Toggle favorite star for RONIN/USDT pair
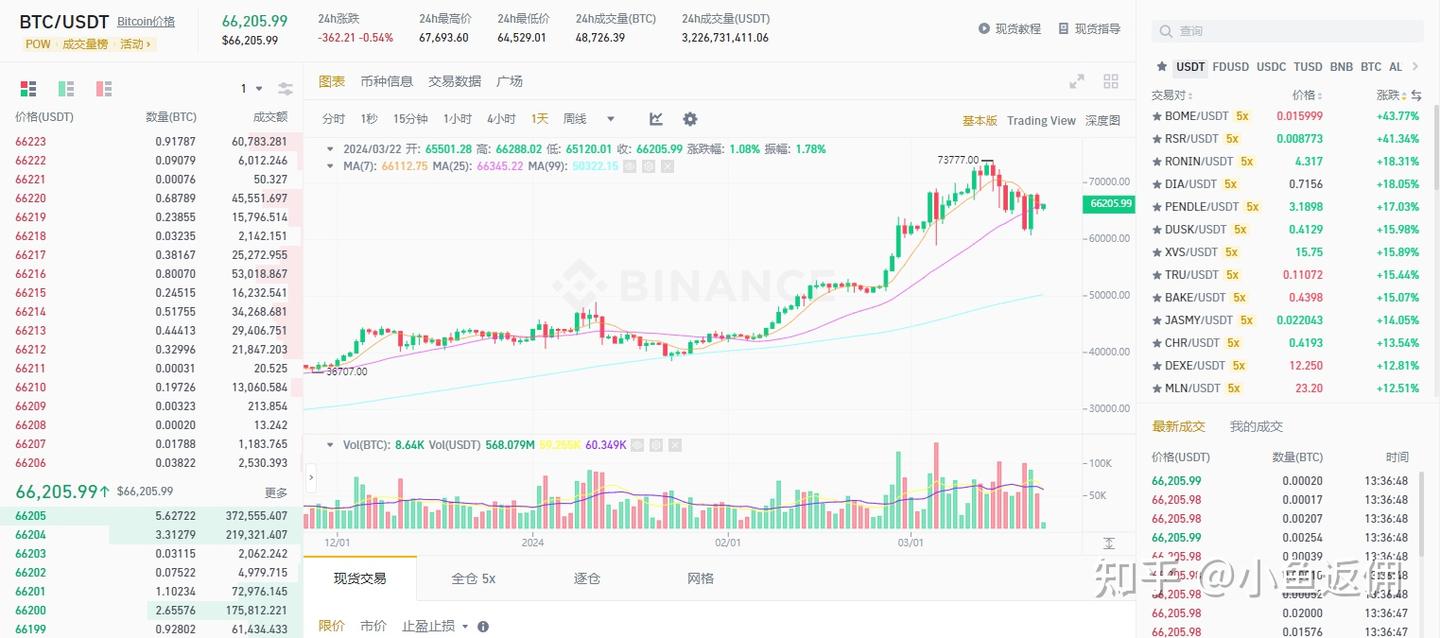This screenshot has height=638, width=1440. 1158,161
